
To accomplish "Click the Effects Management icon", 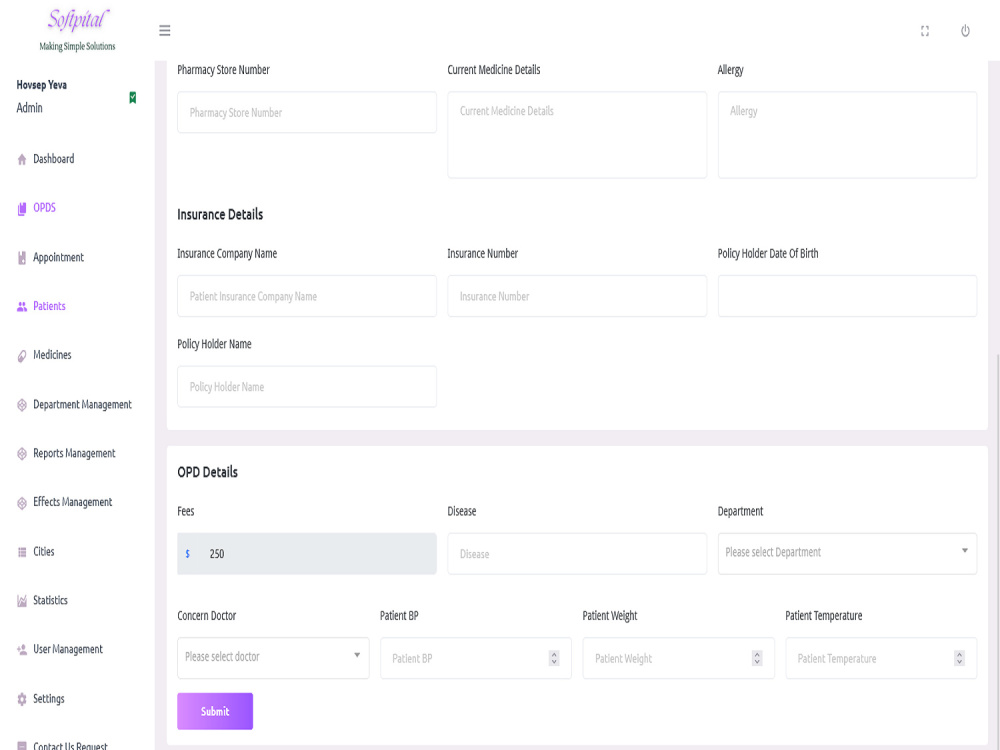I will pyautogui.click(x=22, y=503).
